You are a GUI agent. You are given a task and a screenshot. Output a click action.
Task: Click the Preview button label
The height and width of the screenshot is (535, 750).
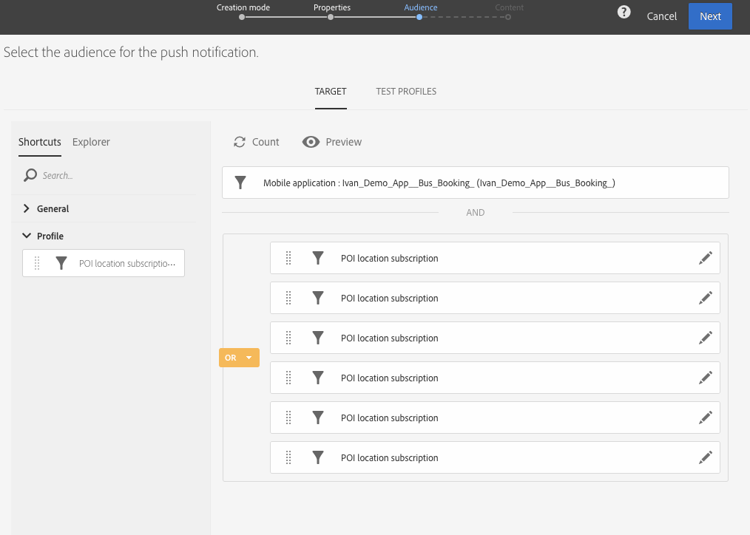(343, 142)
